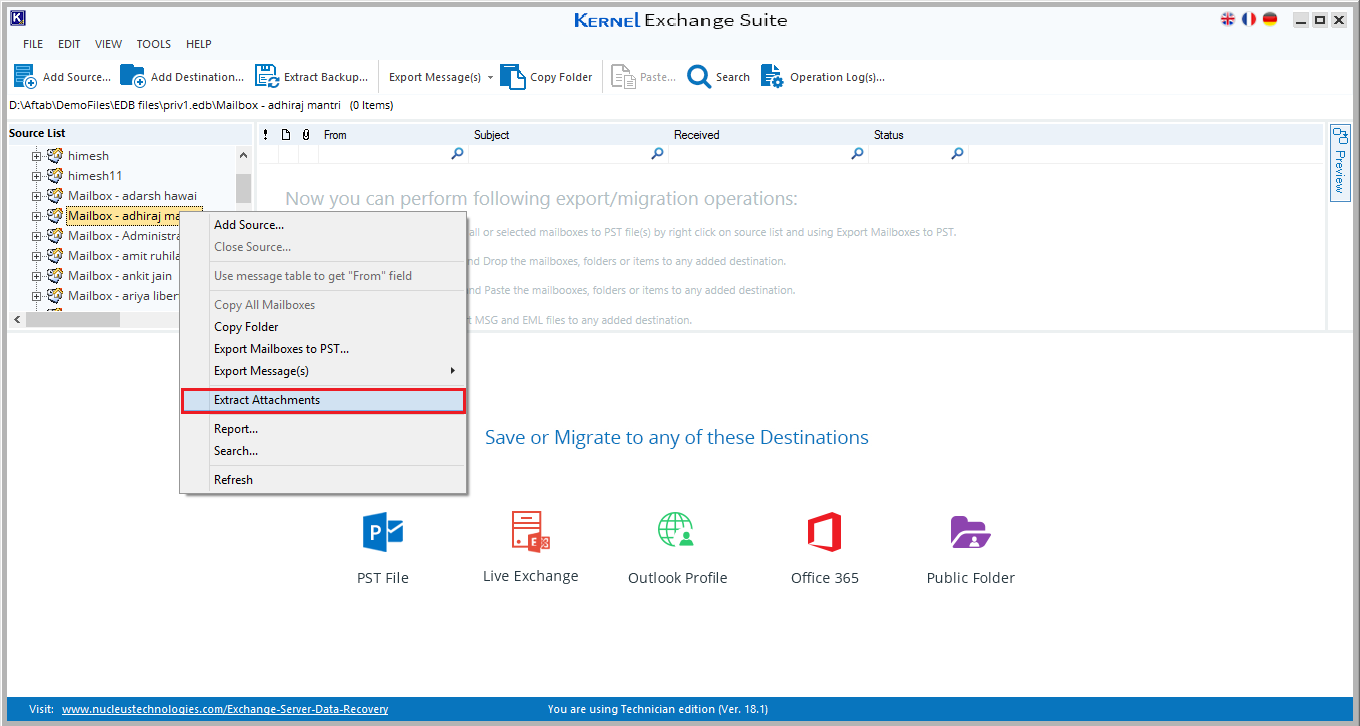1360x726 pixels.
Task: Expand Mailbox - amit ruhila node
Action: tap(37, 256)
